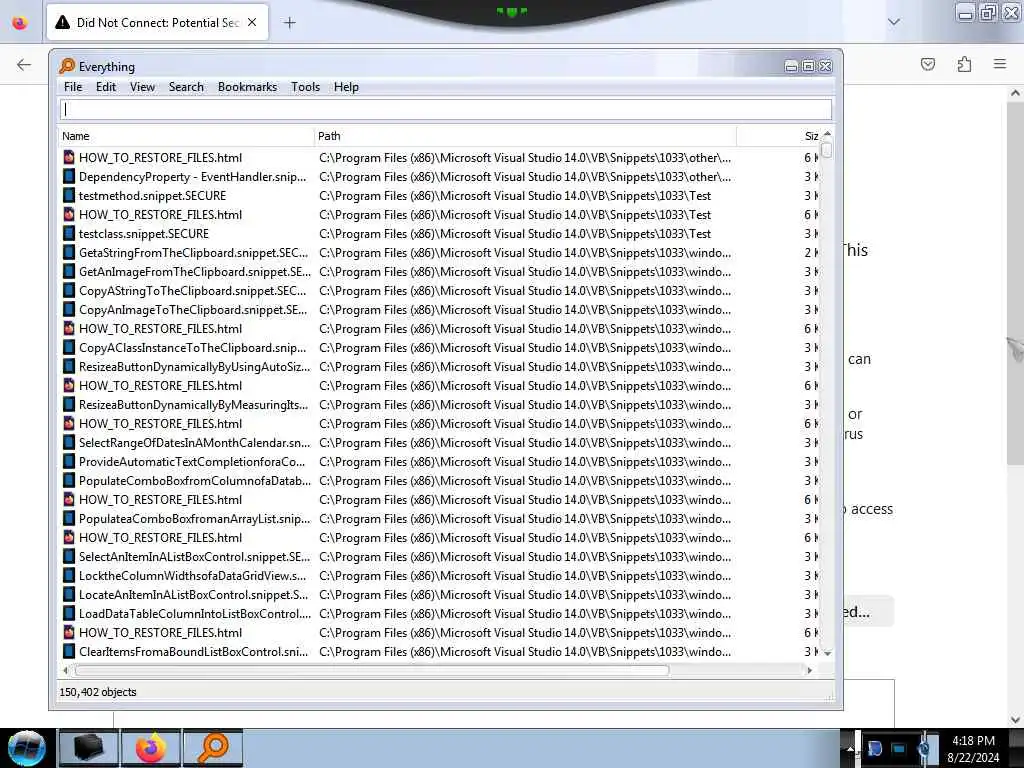The width and height of the screenshot is (1024, 768).
Task: Click the vertical scrollbar up arrow in Everything
Action: (x=827, y=134)
